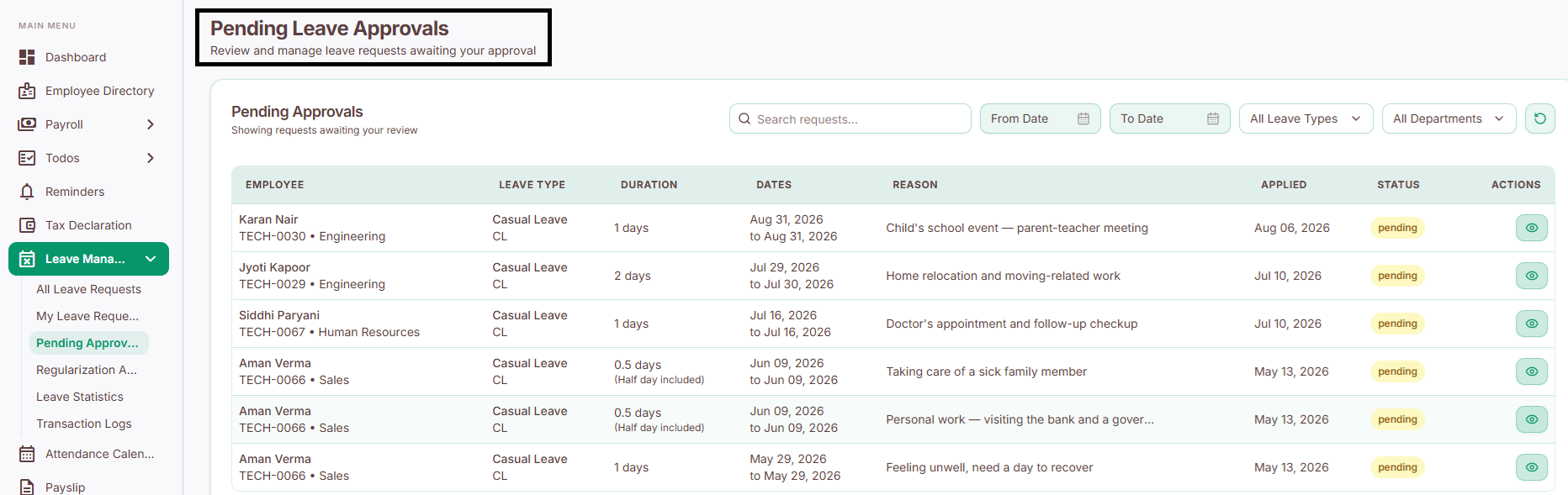Click the Todos checklist icon
Screen dimensions: 1568x495
click(27, 158)
